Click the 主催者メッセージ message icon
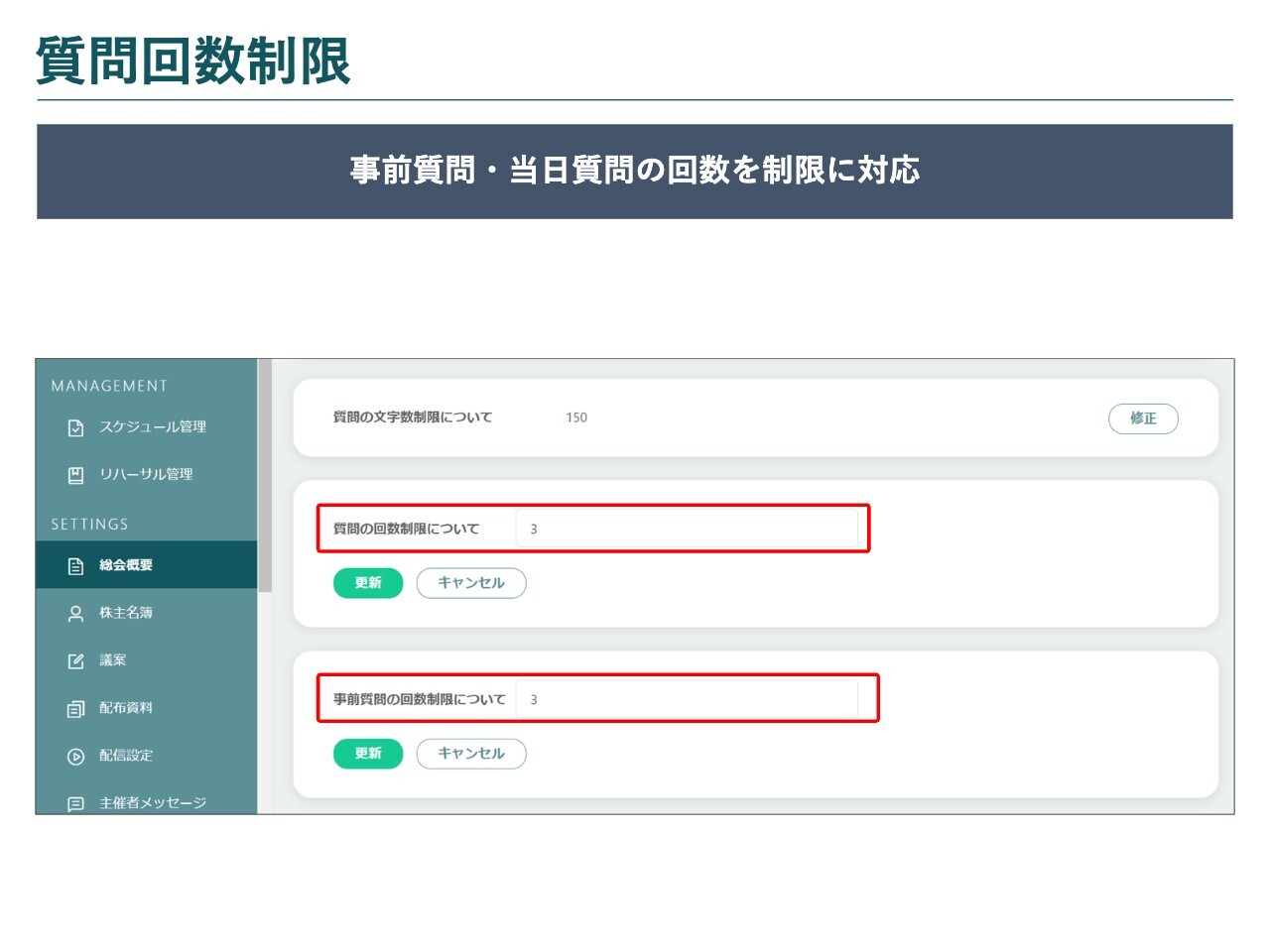1270x952 pixels. tap(75, 803)
